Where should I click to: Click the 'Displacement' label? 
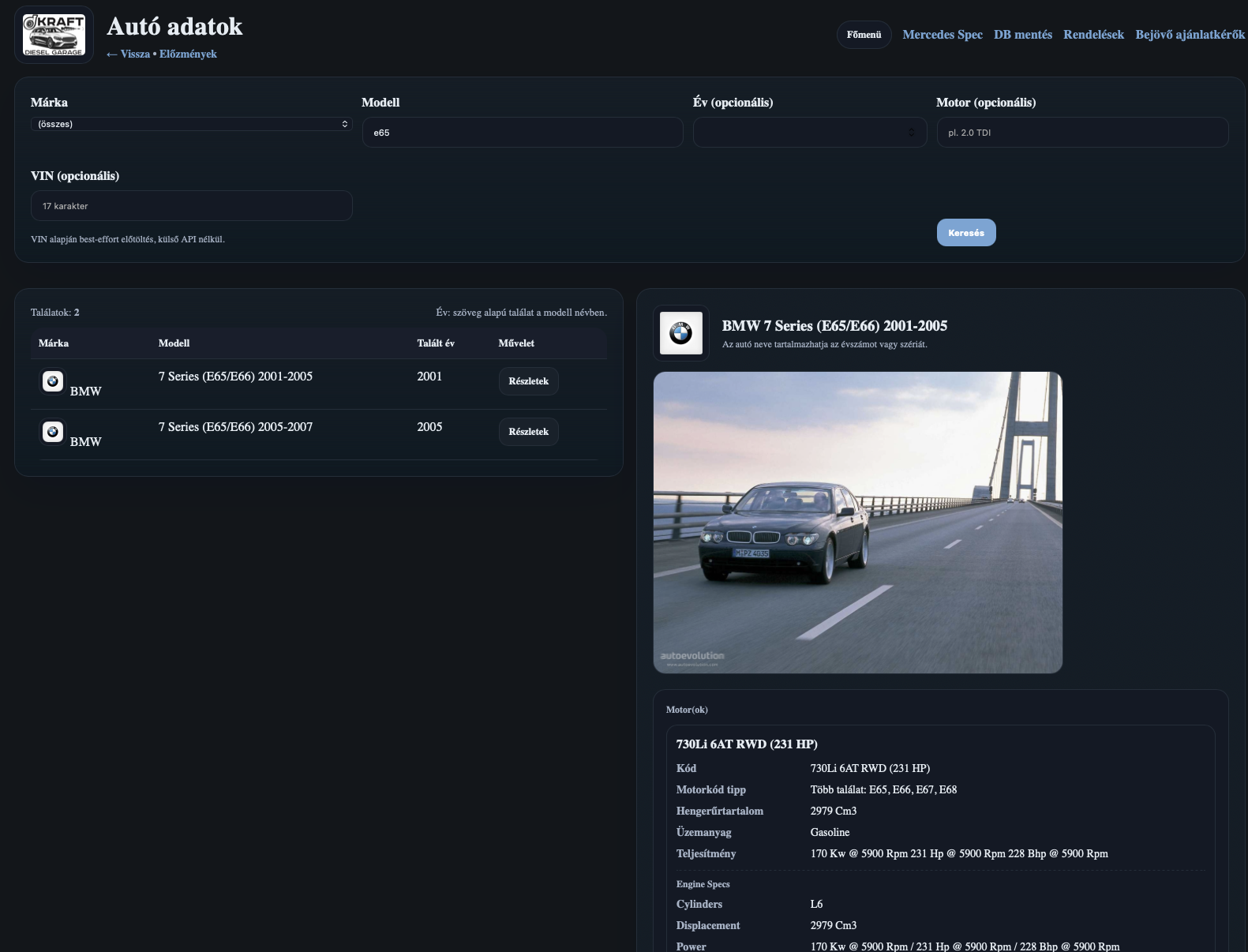pos(708,925)
